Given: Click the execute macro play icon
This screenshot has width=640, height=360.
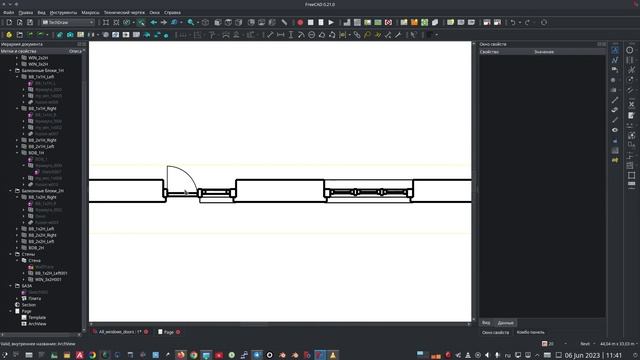Looking at the screenshot, I should point(331,22).
